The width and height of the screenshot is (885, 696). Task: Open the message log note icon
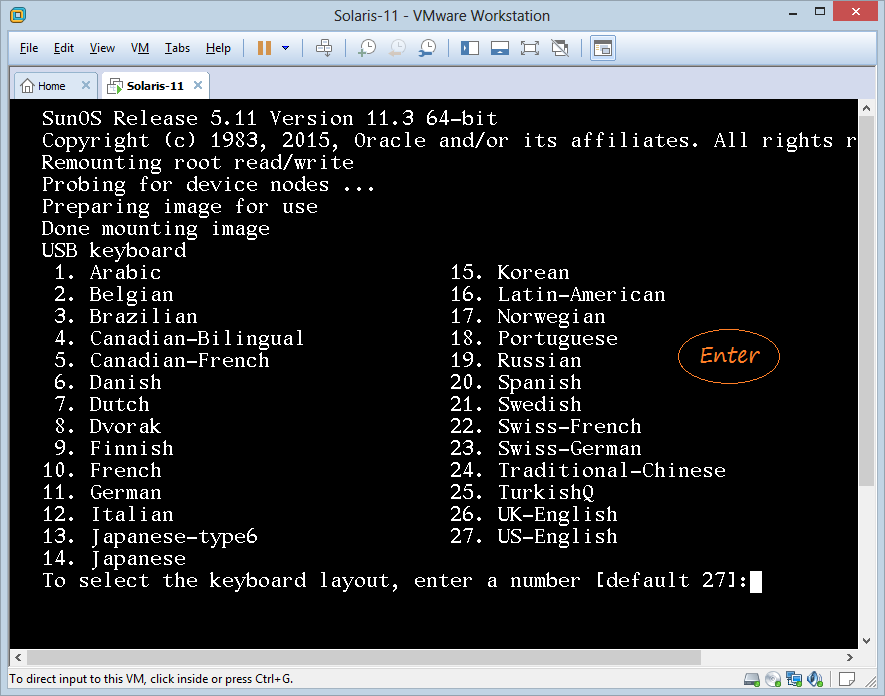click(x=846, y=679)
